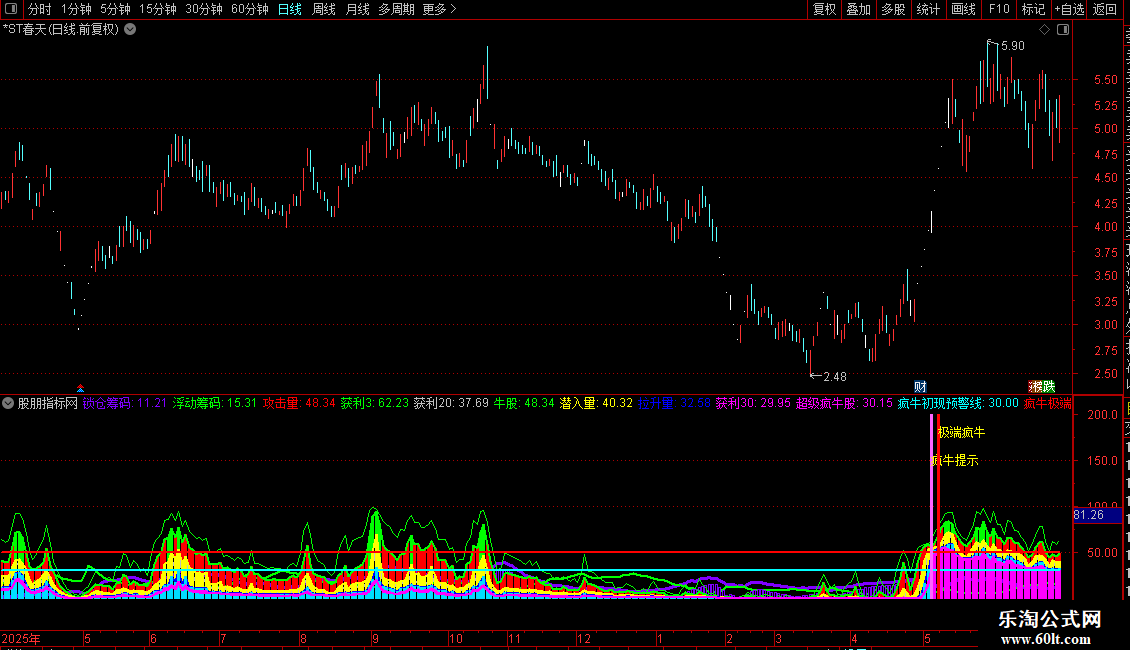Image resolution: width=1130 pixels, height=650 pixels.
Task: Click the 牛股: 48.34 indicator value
Action: (524, 404)
